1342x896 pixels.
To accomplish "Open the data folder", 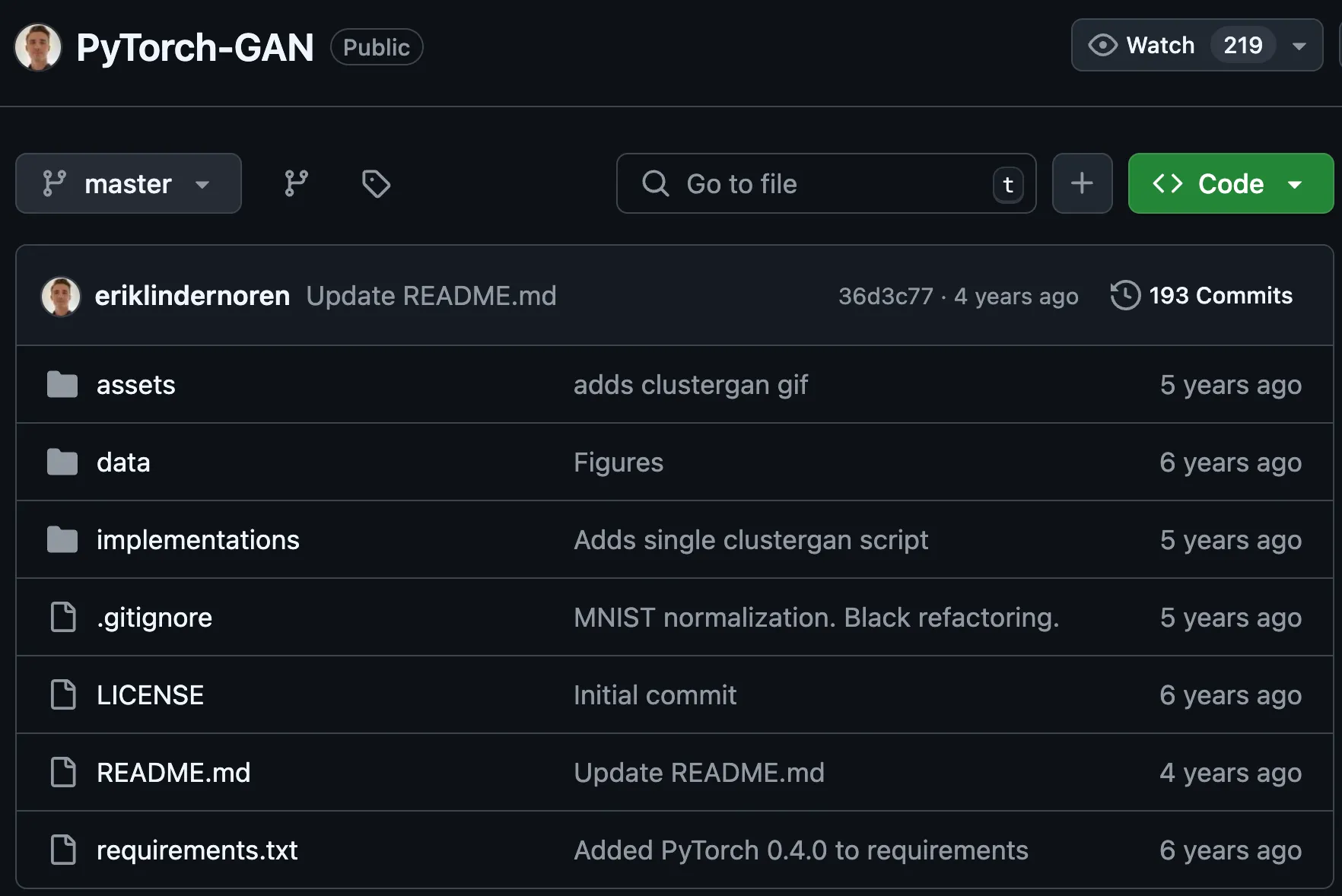I will (x=123, y=462).
